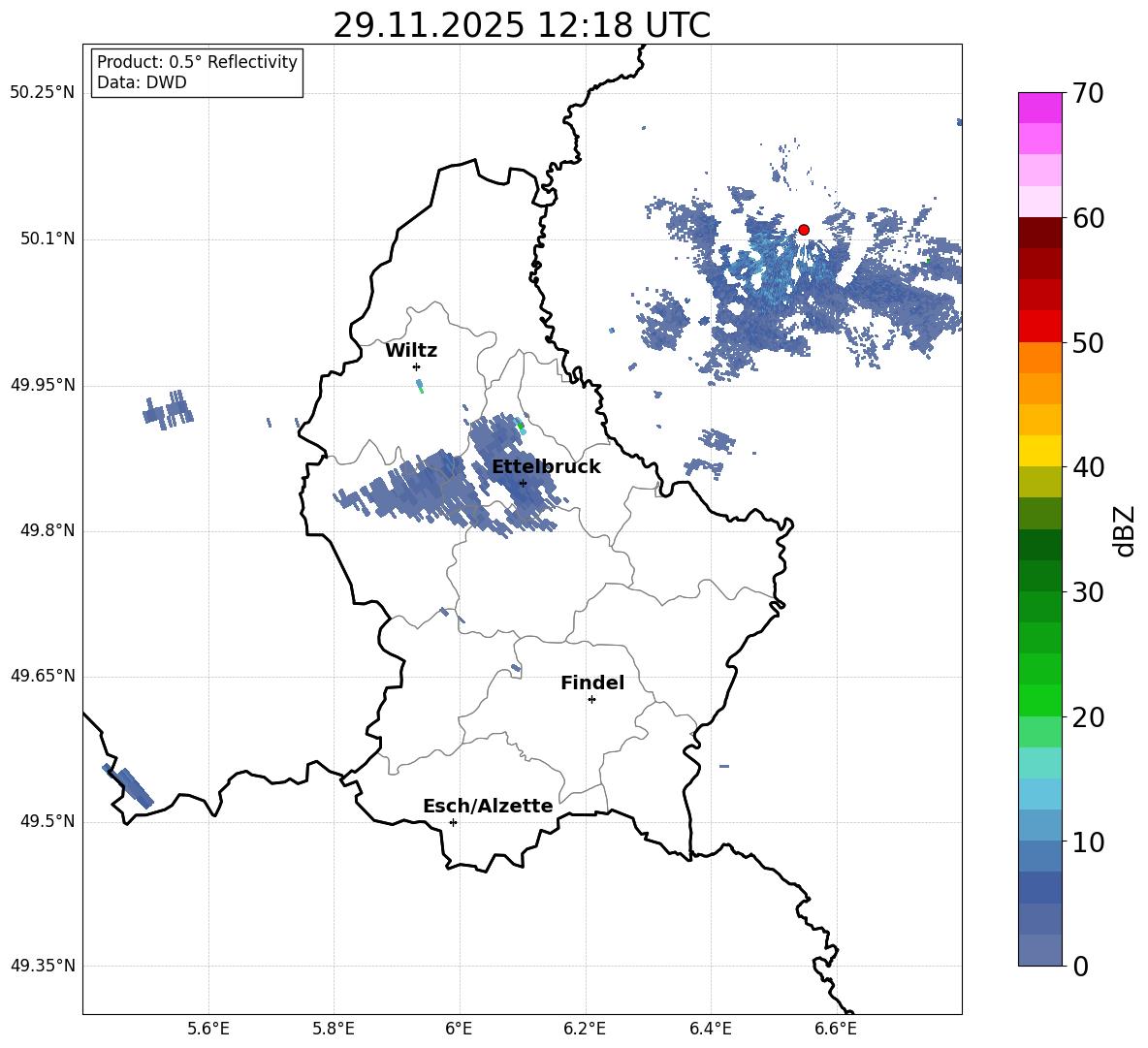Click the 50.1°N latitude label
Viewport: 1148px width, 1048px height.
coord(47,239)
